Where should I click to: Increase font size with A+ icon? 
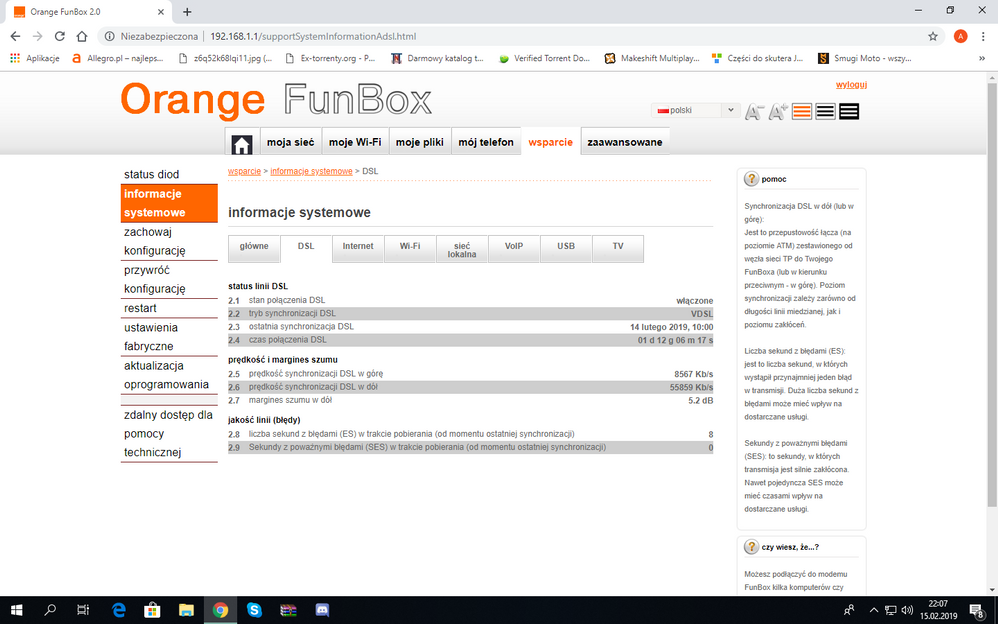pos(778,111)
